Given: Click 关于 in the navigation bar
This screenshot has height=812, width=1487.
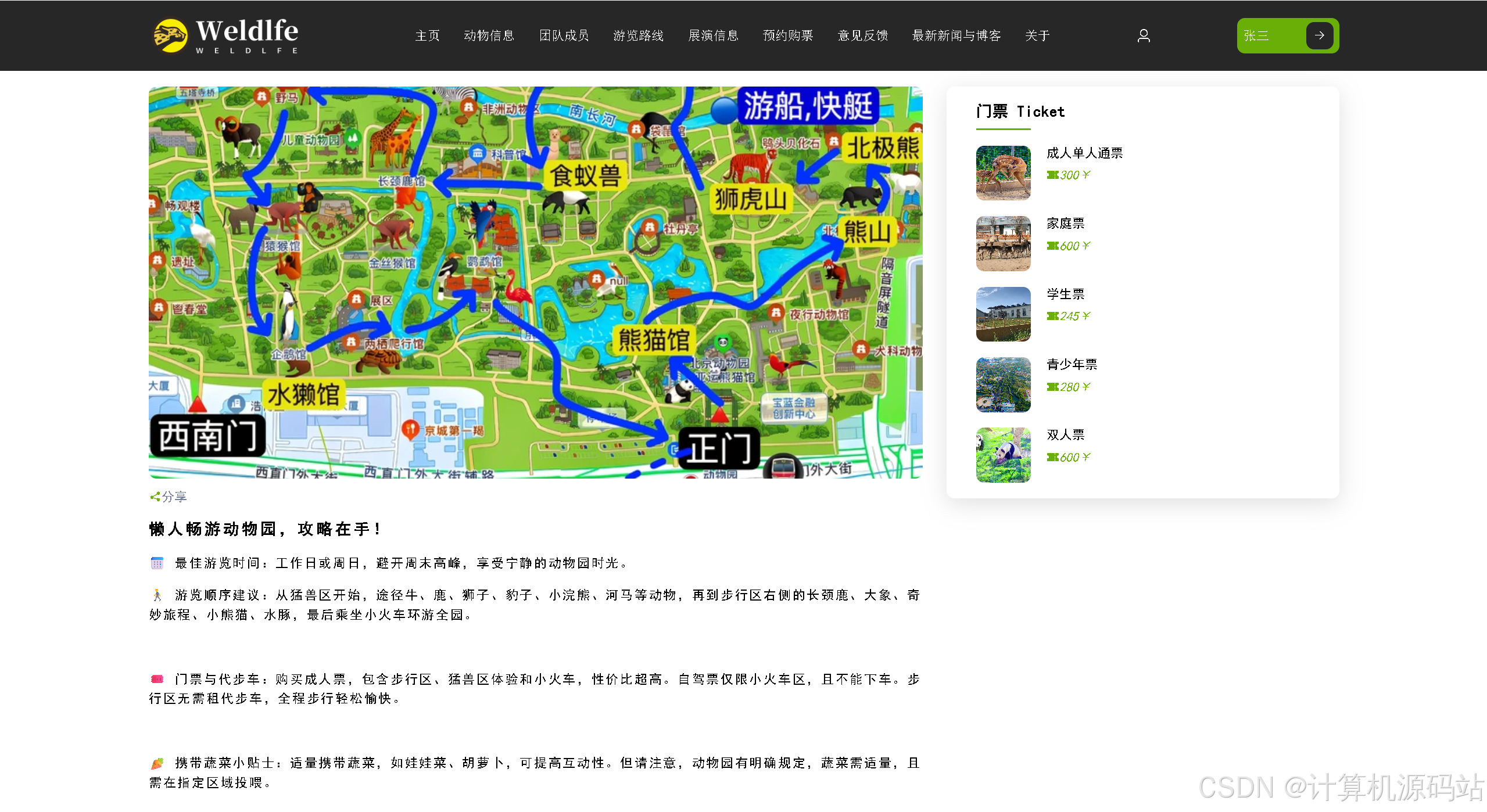Looking at the screenshot, I should [1037, 35].
